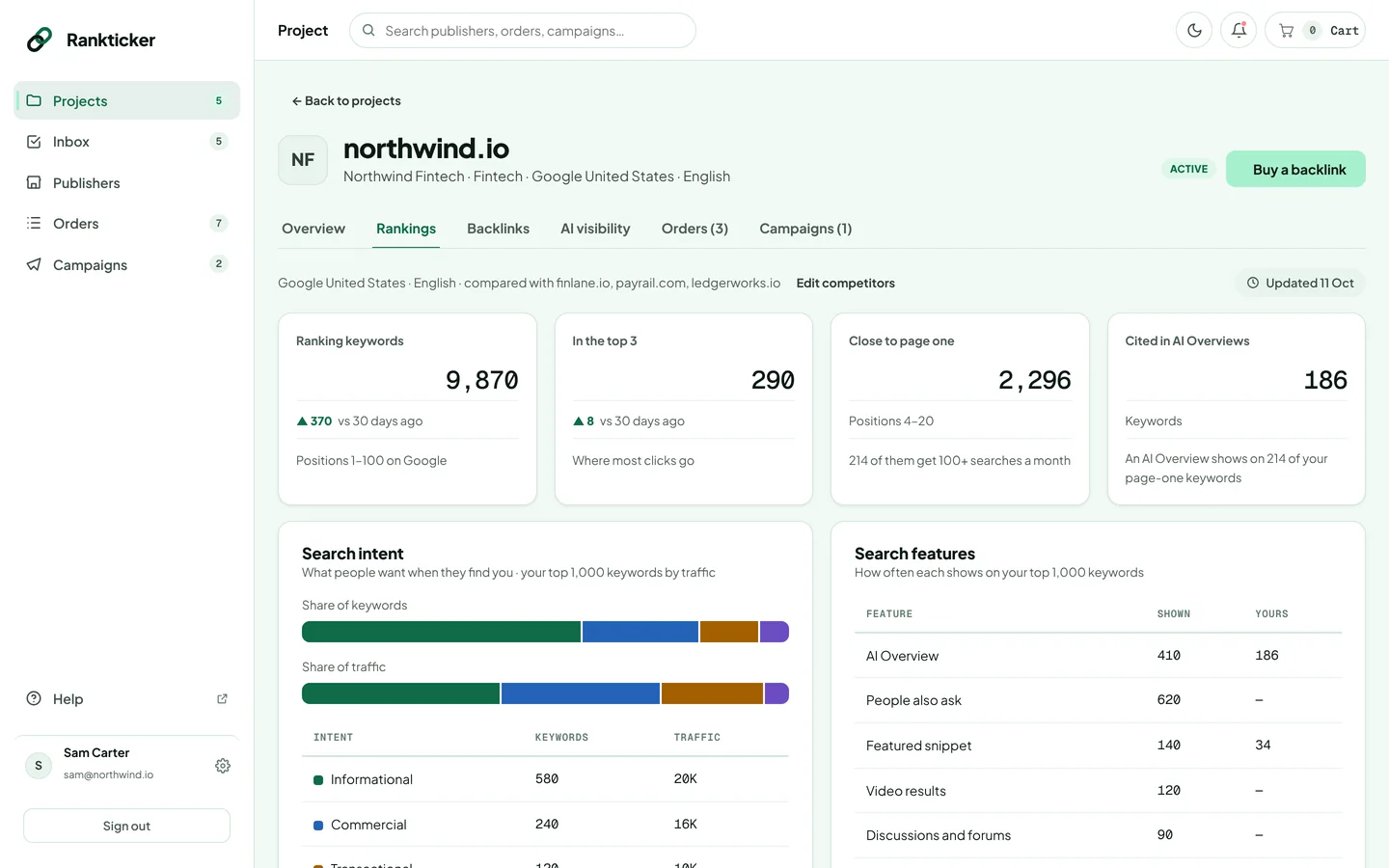Switch to the AI visibility tab

[595, 229]
